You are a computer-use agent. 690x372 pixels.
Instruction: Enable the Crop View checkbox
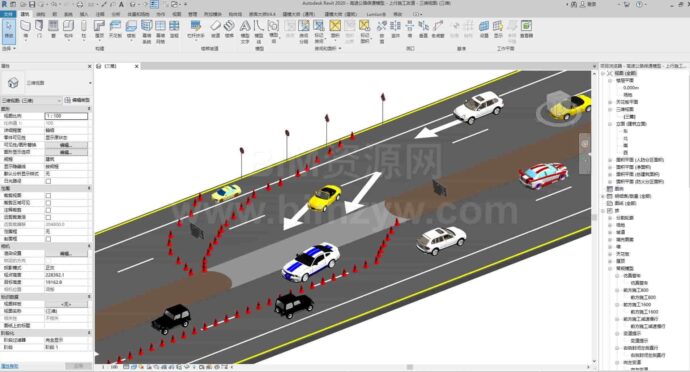48,195
